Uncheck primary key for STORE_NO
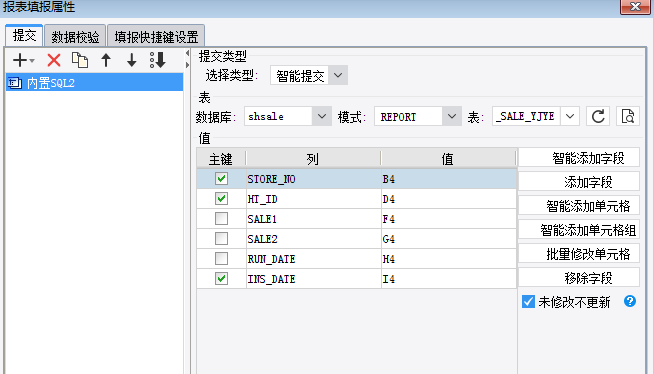Screen dimensions: 654x374 (x=221, y=179)
